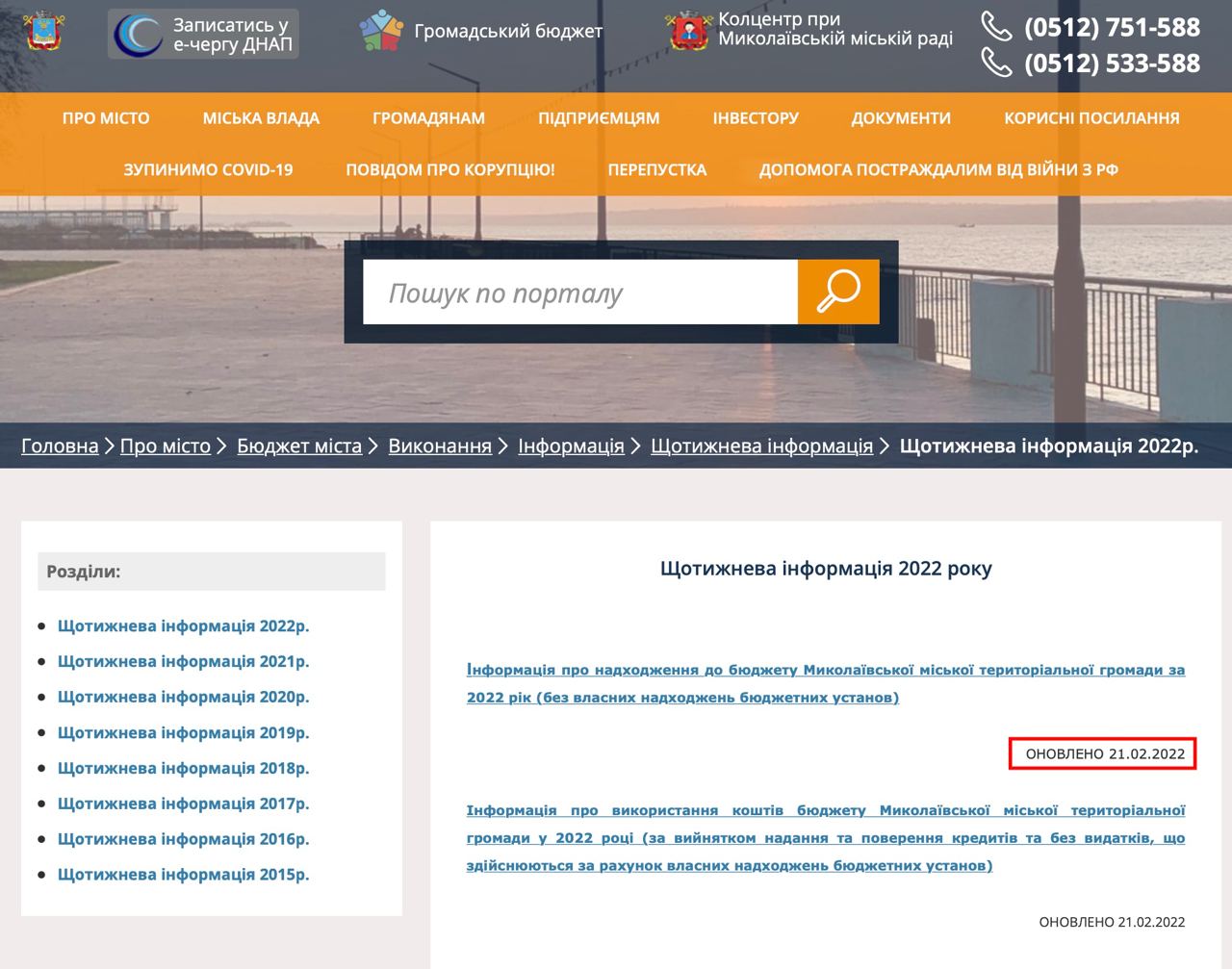Focus the Пошук по порталу search field
This screenshot has height=969, width=1232.
(x=580, y=293)
